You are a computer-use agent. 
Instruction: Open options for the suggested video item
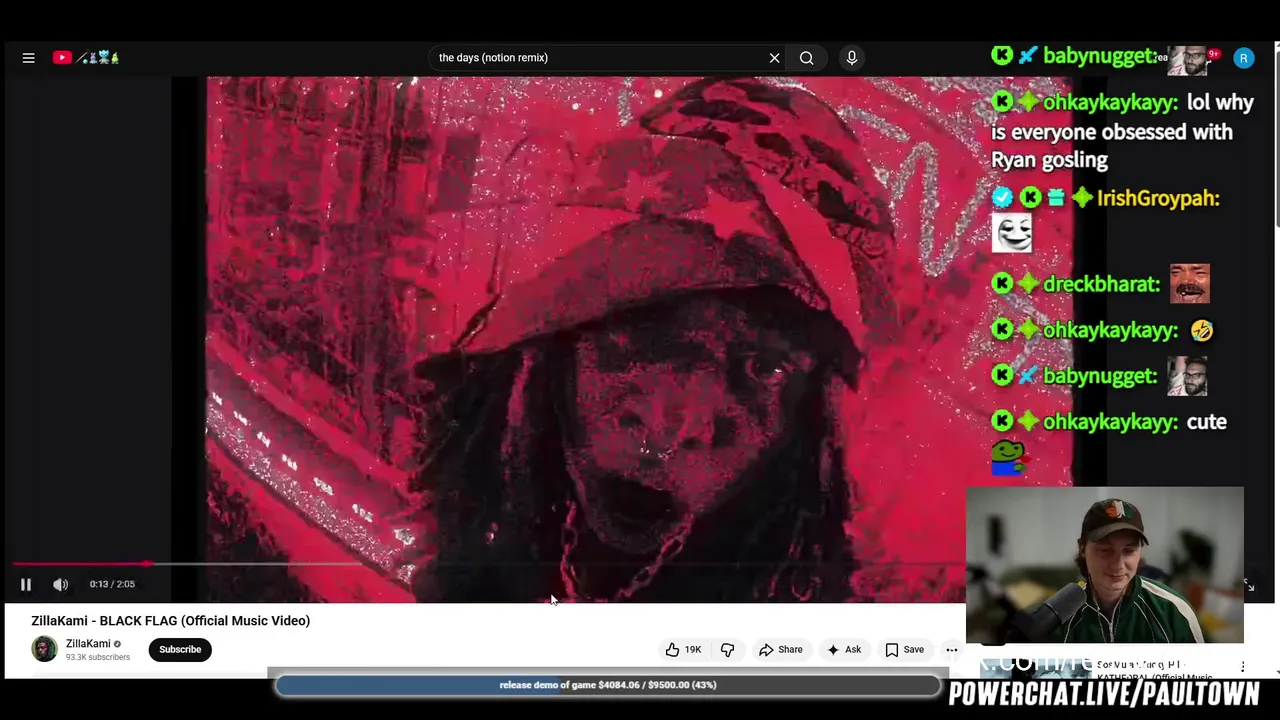coord(1243,667)
